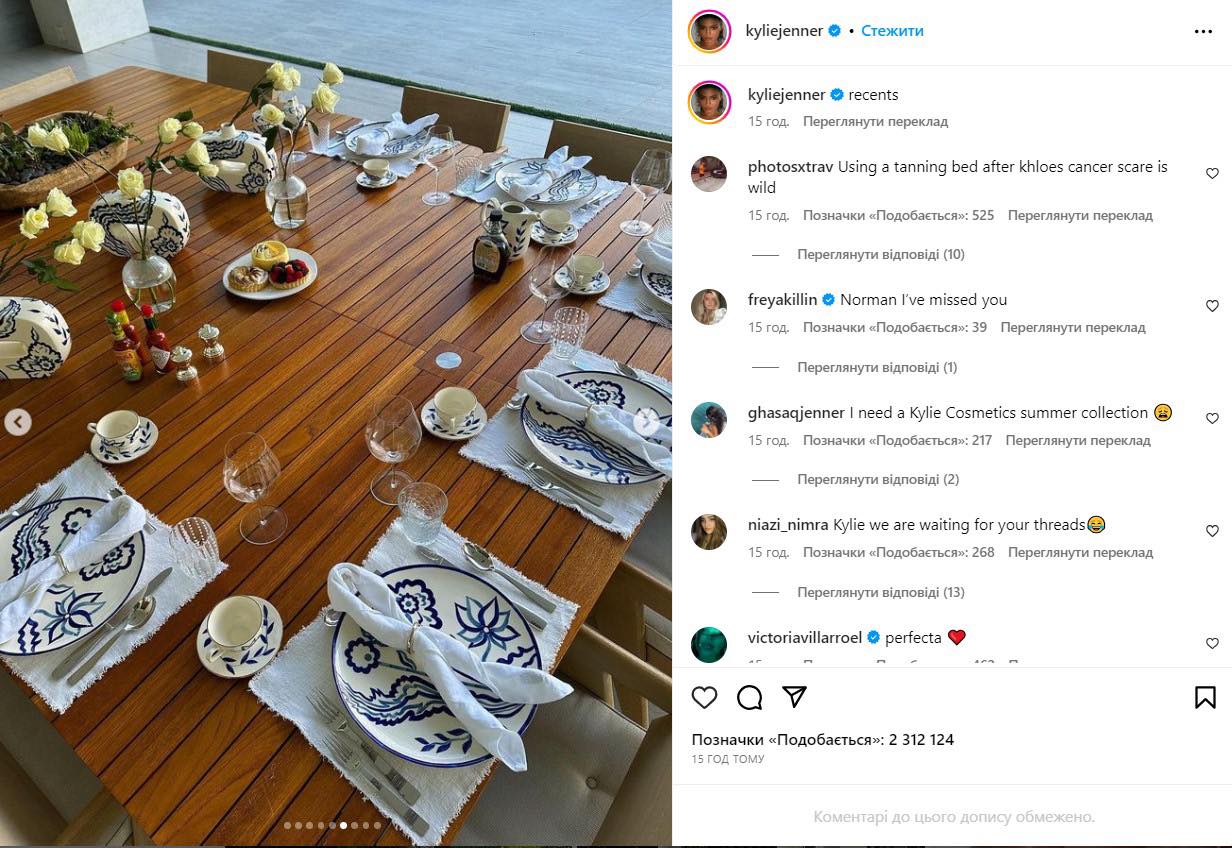
Task: Like the post with heart icon
Action: pos(705,697)
